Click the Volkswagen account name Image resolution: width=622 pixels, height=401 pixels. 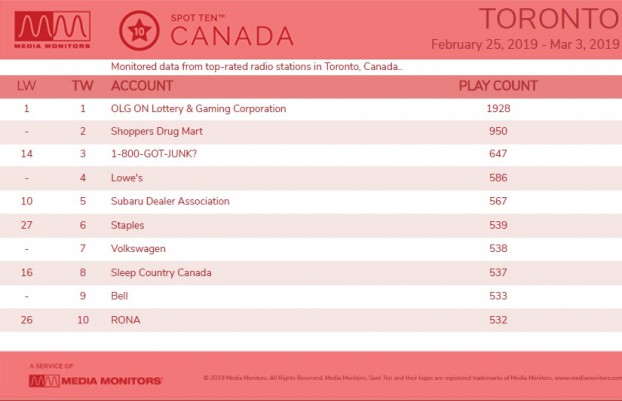pos(138,249)
